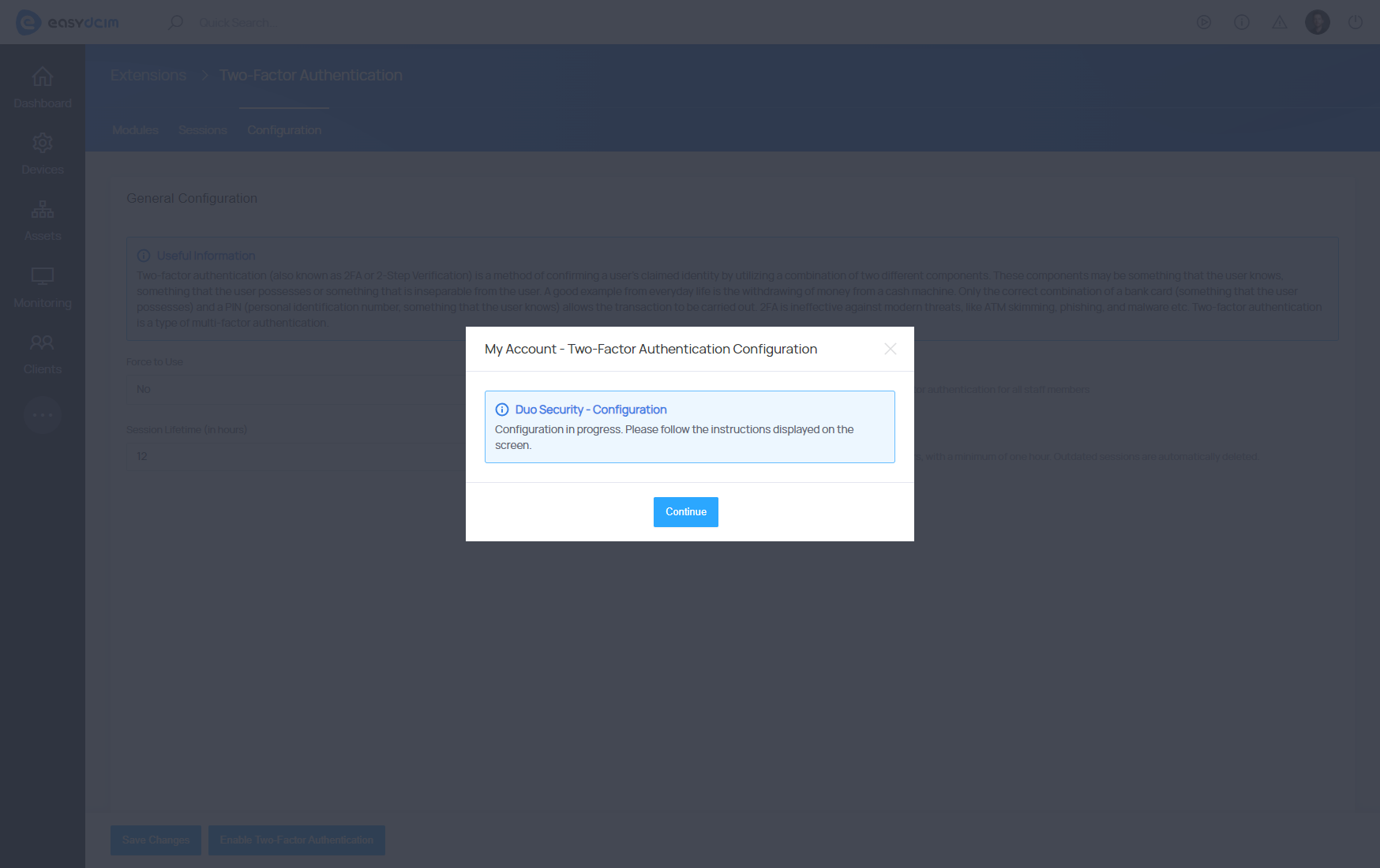Click the play circle icon in header
The width and height of the screenshot is (1380, 868).
point(1203,22)
